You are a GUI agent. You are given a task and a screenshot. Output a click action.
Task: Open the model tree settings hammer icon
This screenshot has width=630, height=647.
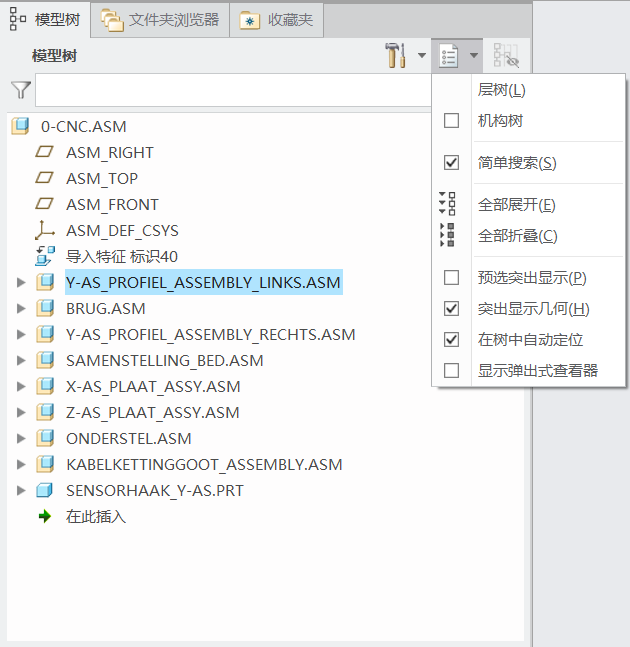396,56
